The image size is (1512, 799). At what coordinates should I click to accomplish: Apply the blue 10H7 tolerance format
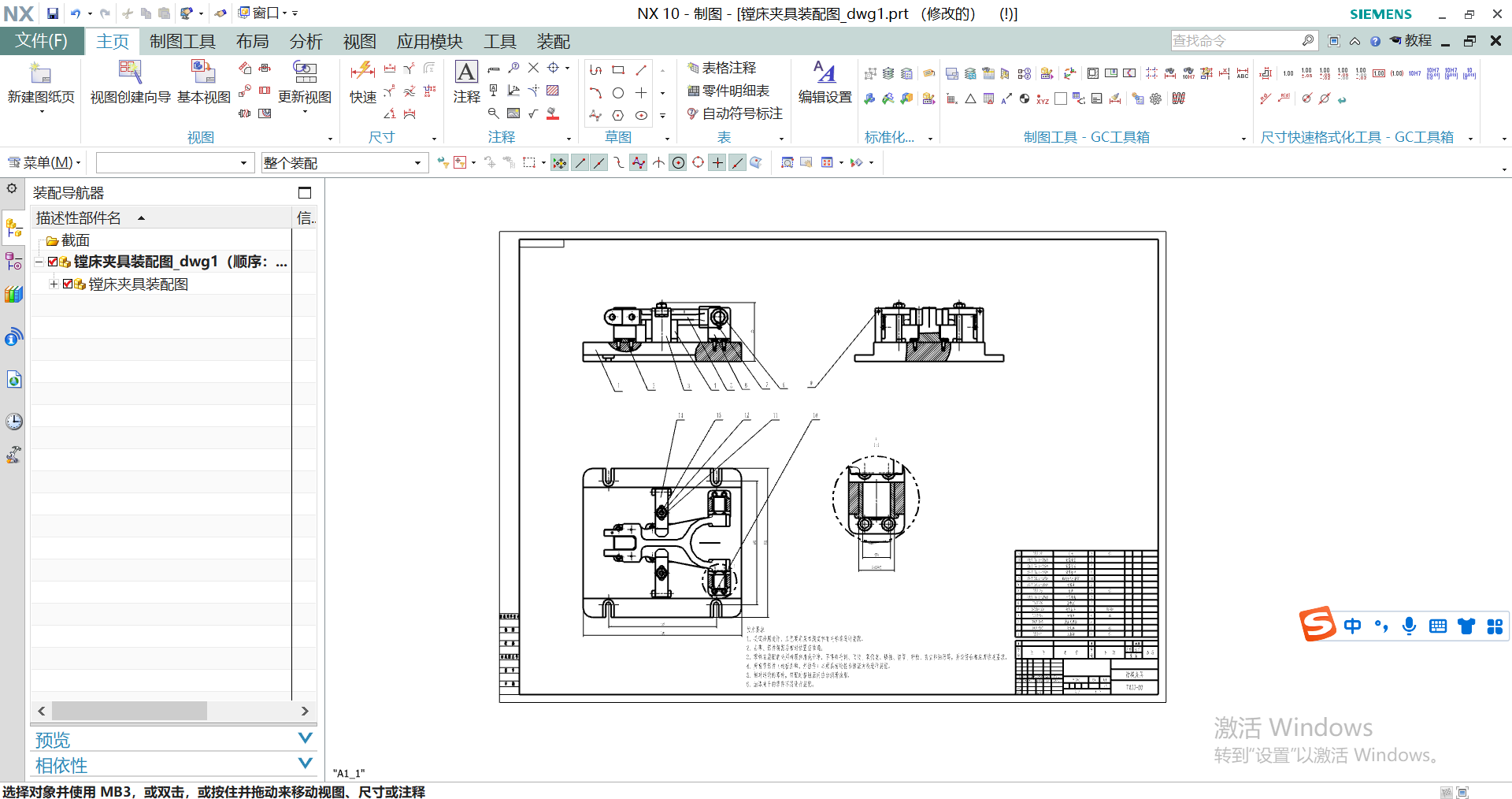[x=1415, y=74]
